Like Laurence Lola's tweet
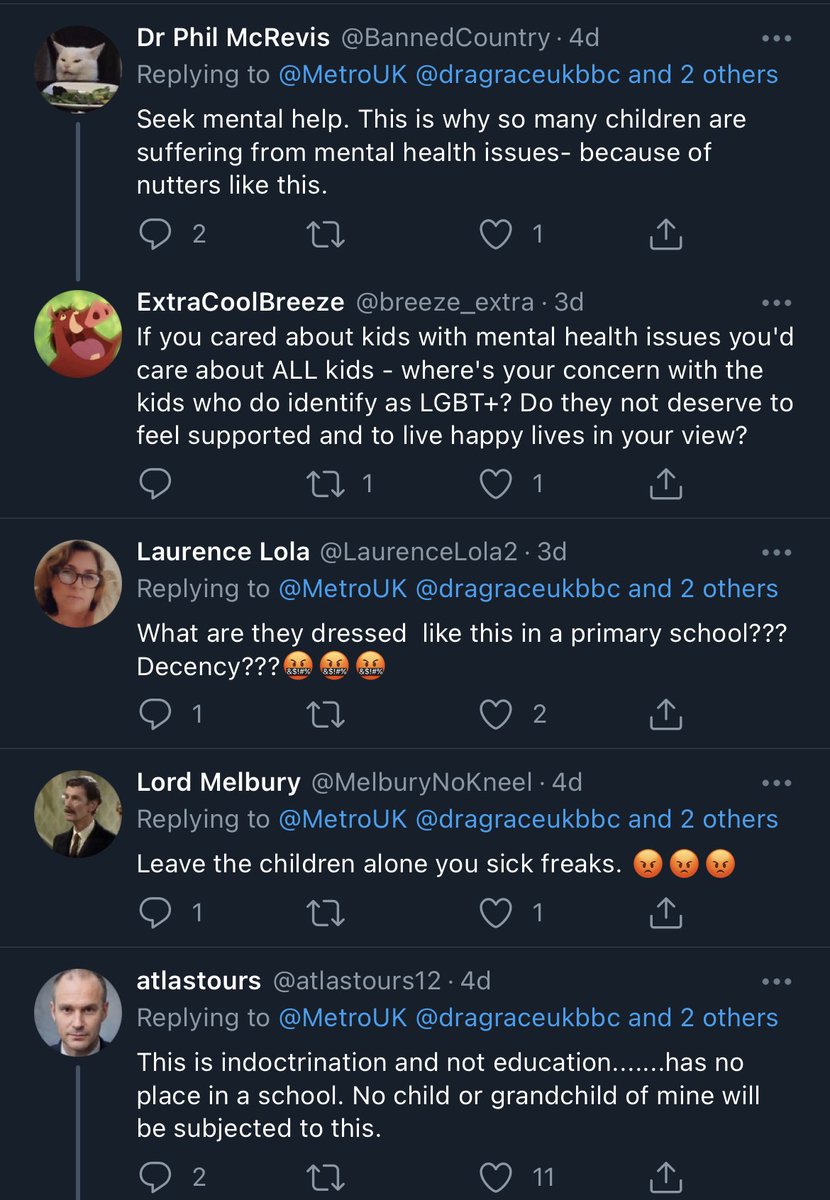The image size is (830, 1200). pos(496,713)
